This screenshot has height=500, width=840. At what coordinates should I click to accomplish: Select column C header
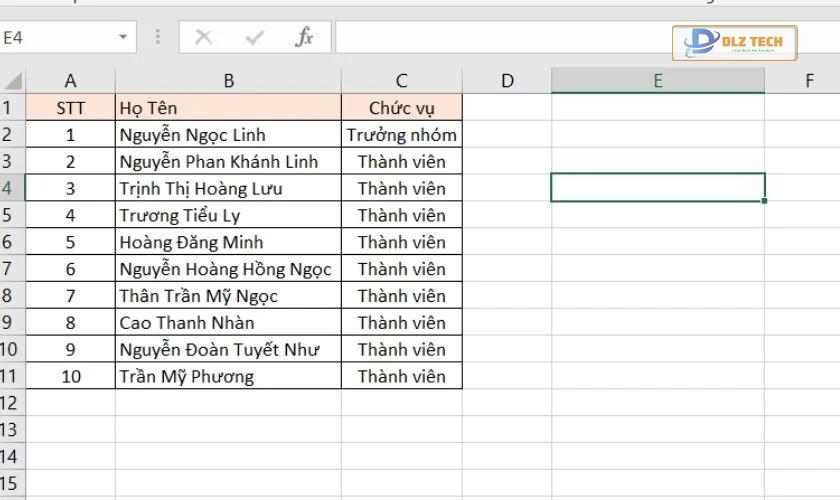(x=402, y=80)
